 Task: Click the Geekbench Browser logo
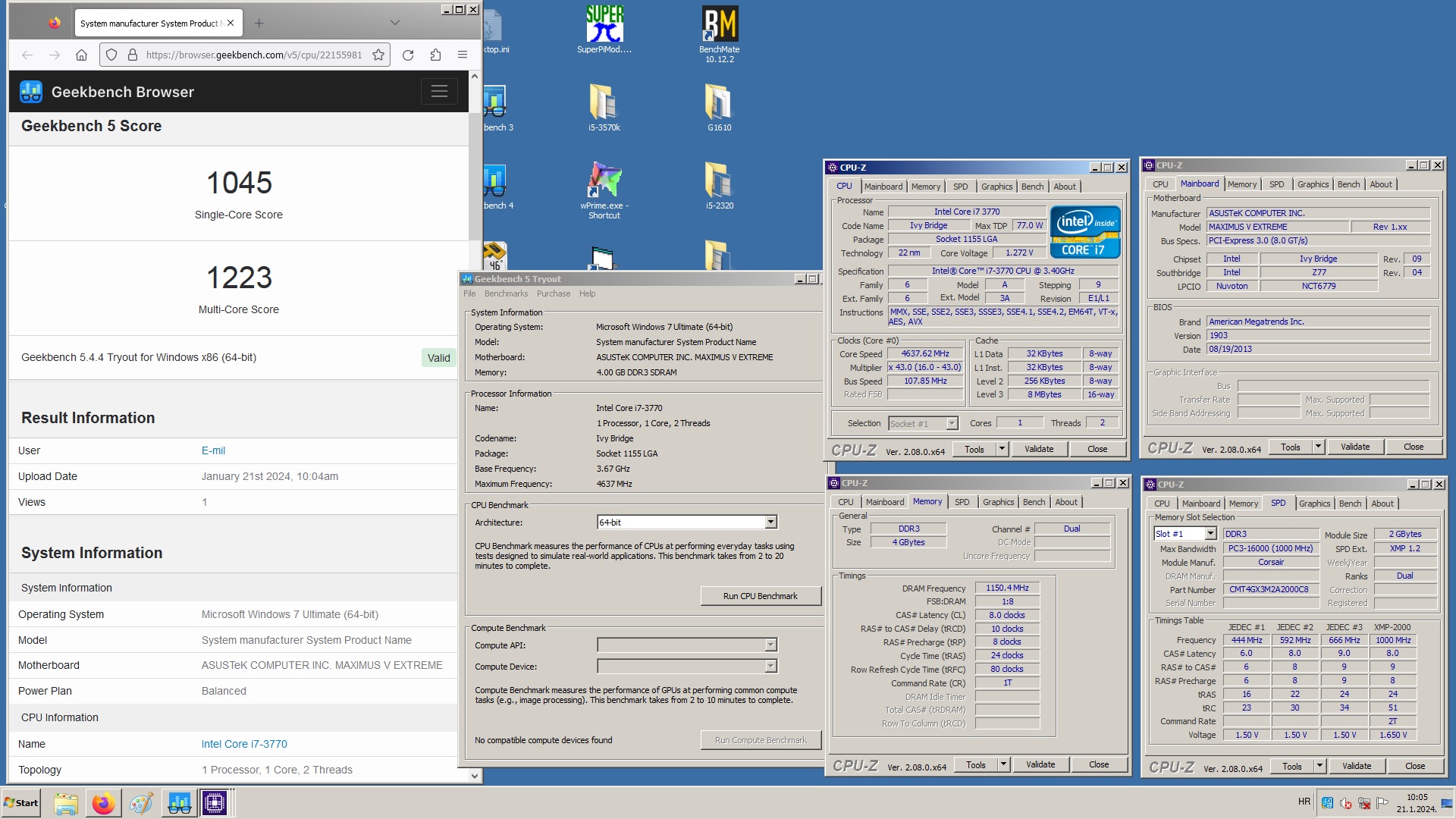tap(31, 92)
